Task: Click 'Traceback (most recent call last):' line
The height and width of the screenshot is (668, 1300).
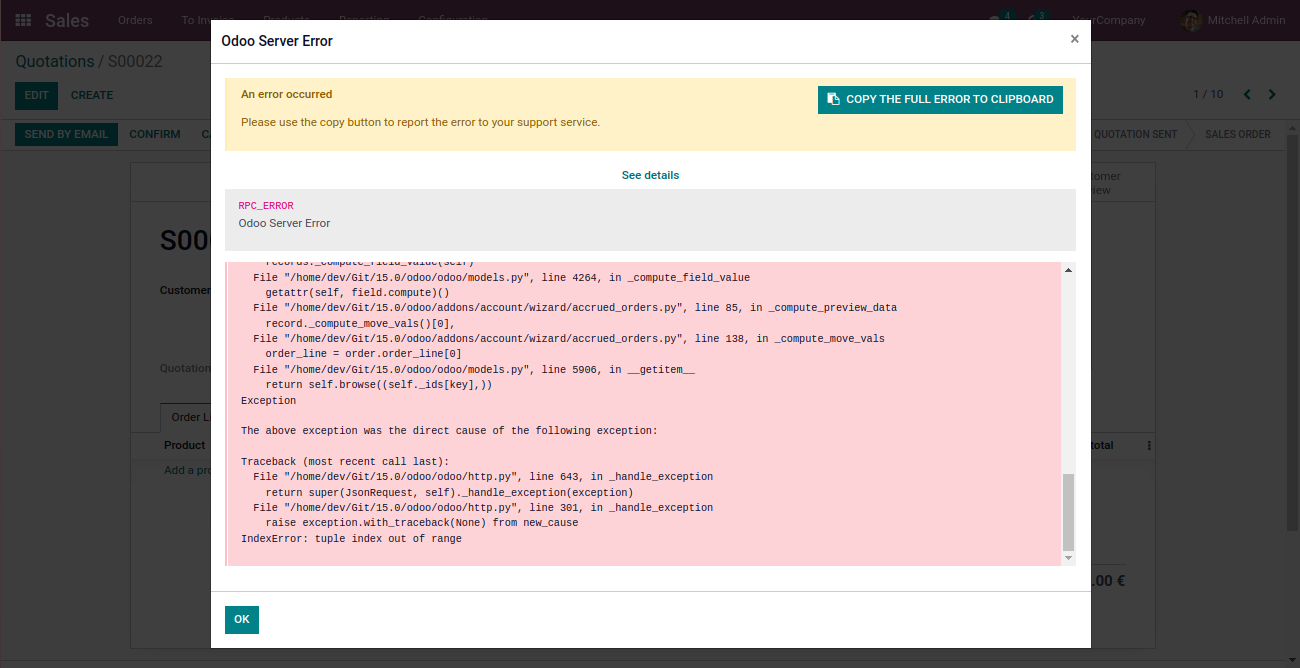Action: click(345, 462)
